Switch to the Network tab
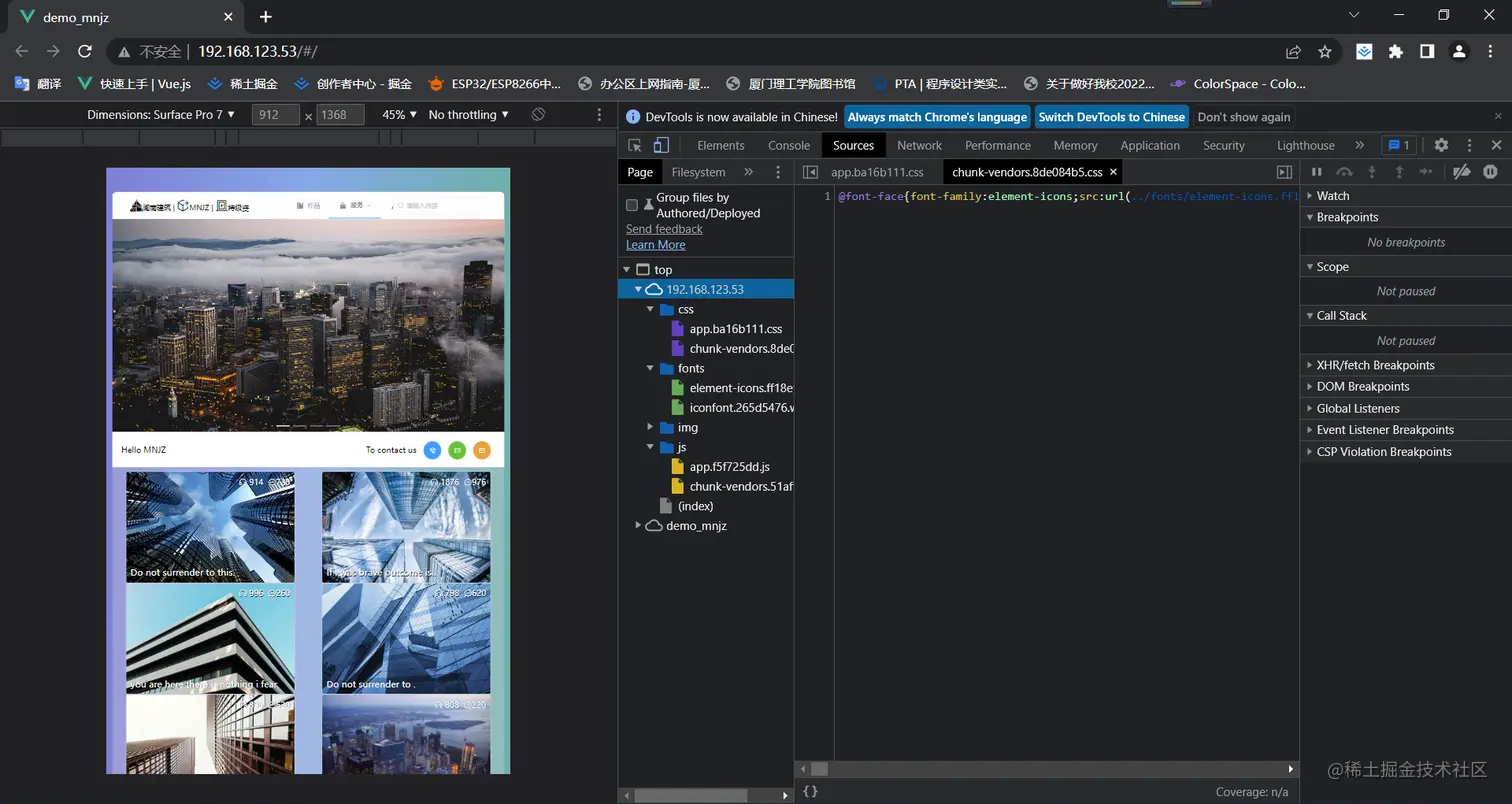Screen dimensions: 1512x804 coord(919,145)
